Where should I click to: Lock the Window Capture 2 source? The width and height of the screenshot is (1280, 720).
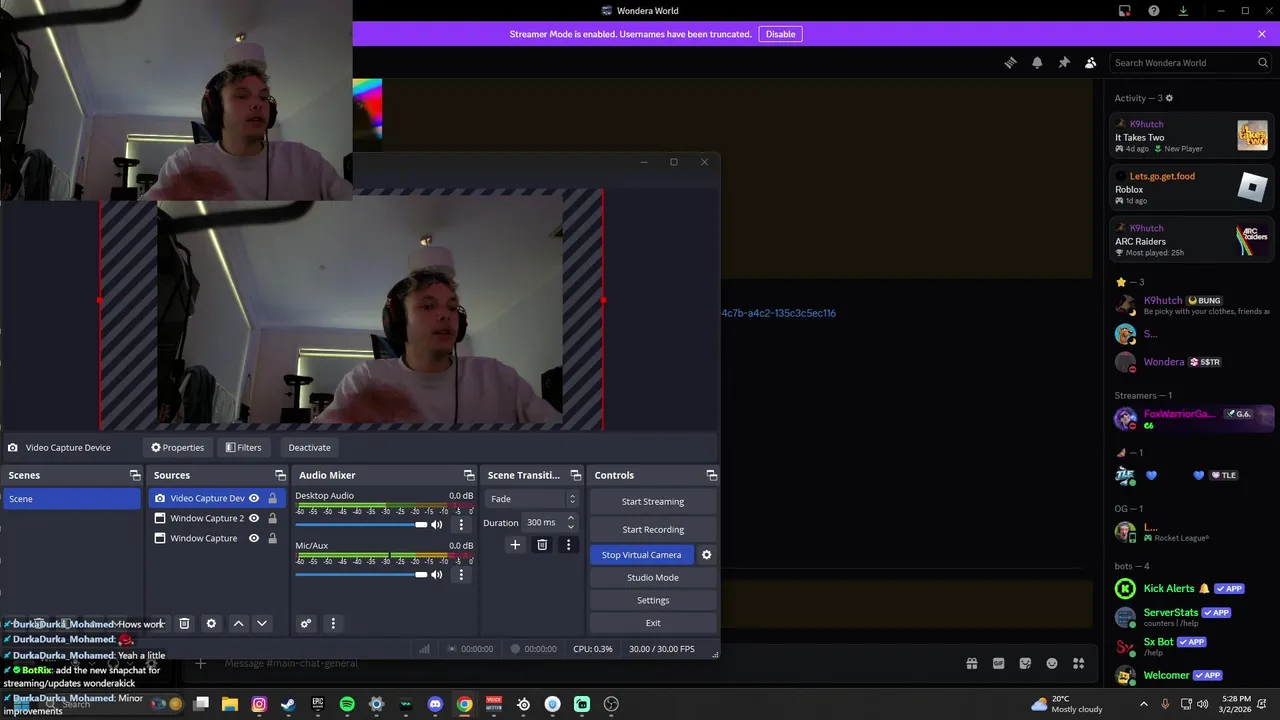coord(272,518)
